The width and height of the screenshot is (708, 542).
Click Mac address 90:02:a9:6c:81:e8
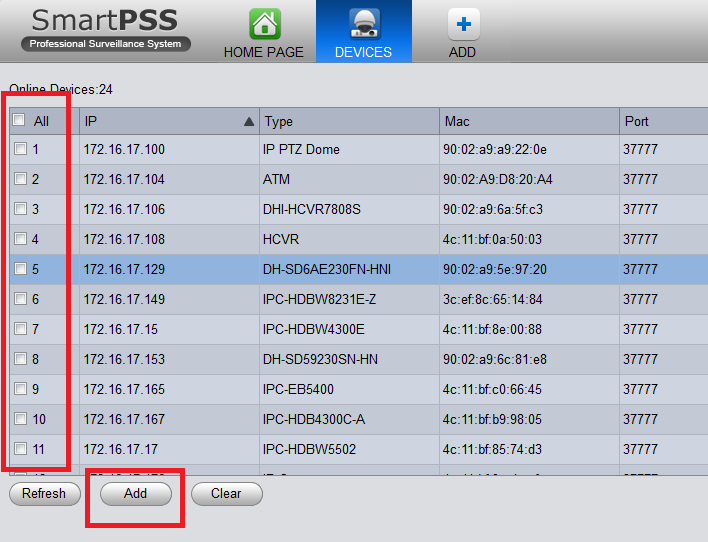tap(494, 359)
